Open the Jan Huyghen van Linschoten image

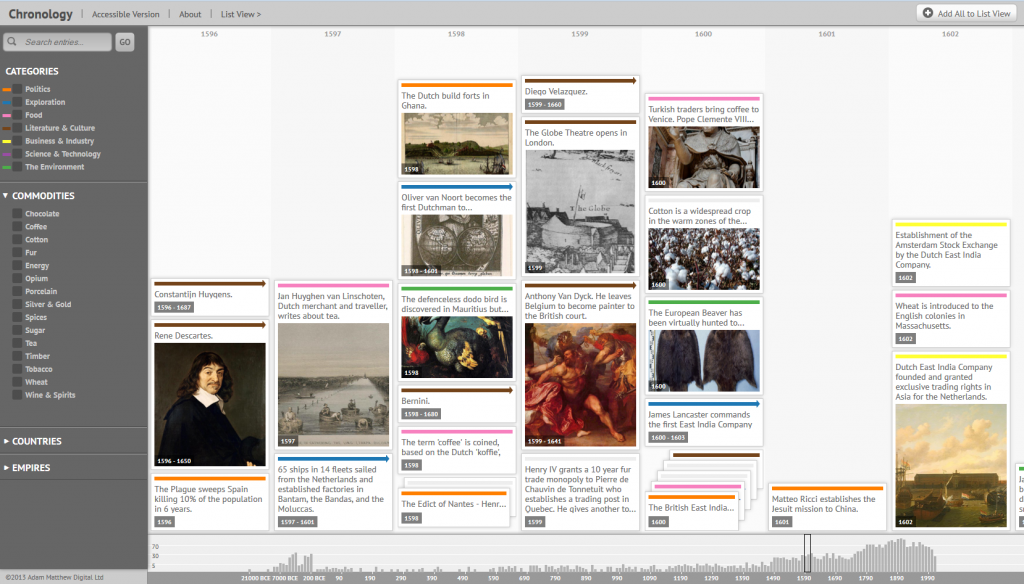[333, 385]
